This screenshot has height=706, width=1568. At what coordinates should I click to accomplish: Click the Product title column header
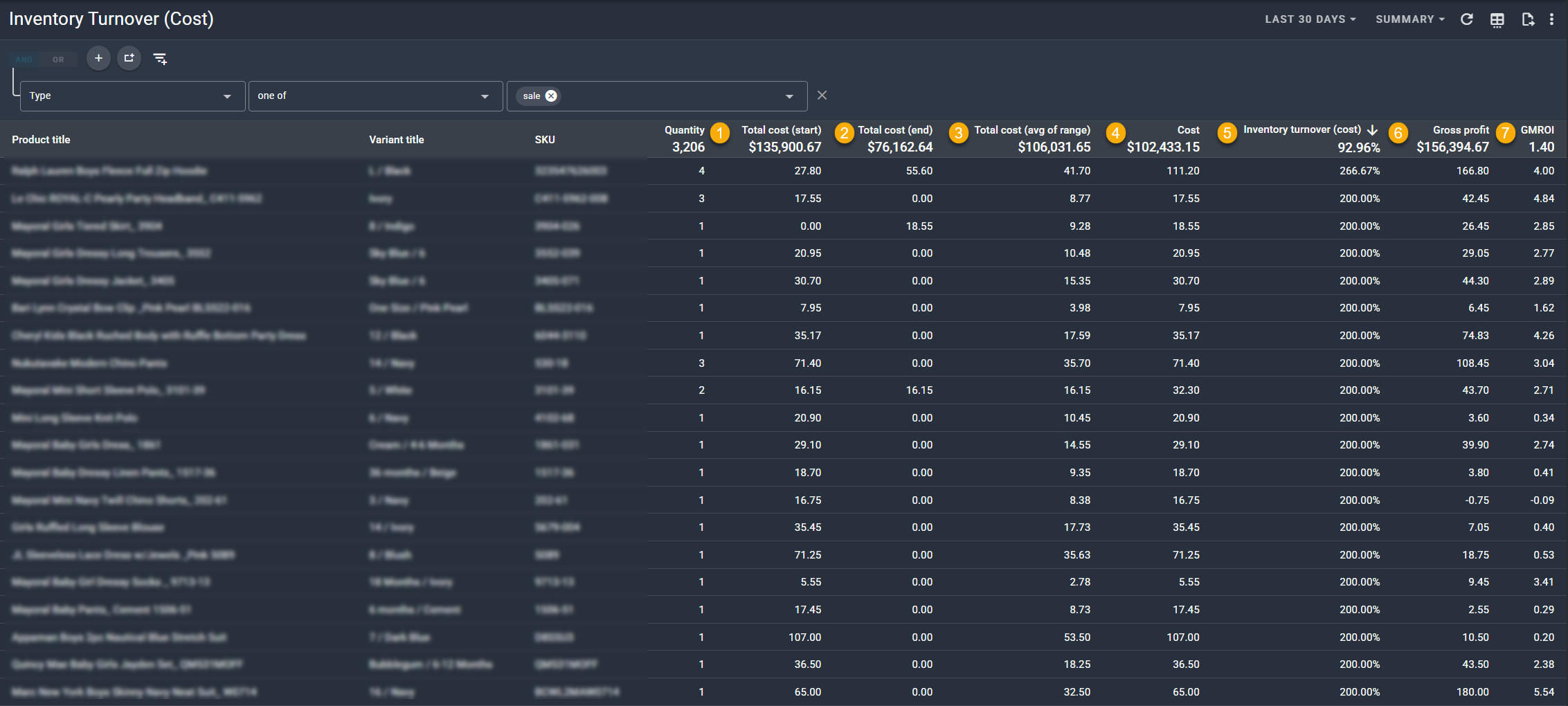41,140
